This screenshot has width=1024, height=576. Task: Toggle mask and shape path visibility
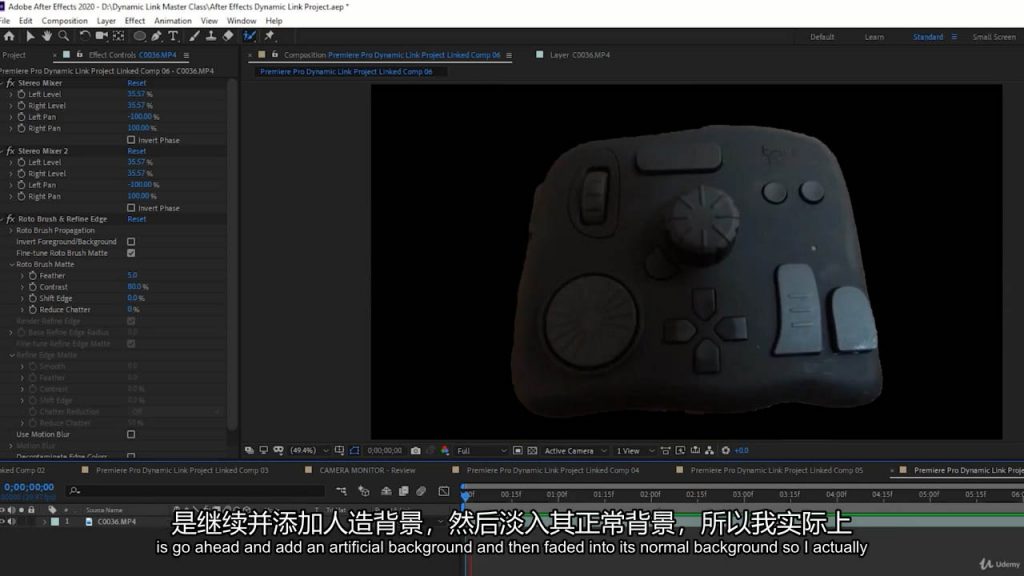click(355, 451)
